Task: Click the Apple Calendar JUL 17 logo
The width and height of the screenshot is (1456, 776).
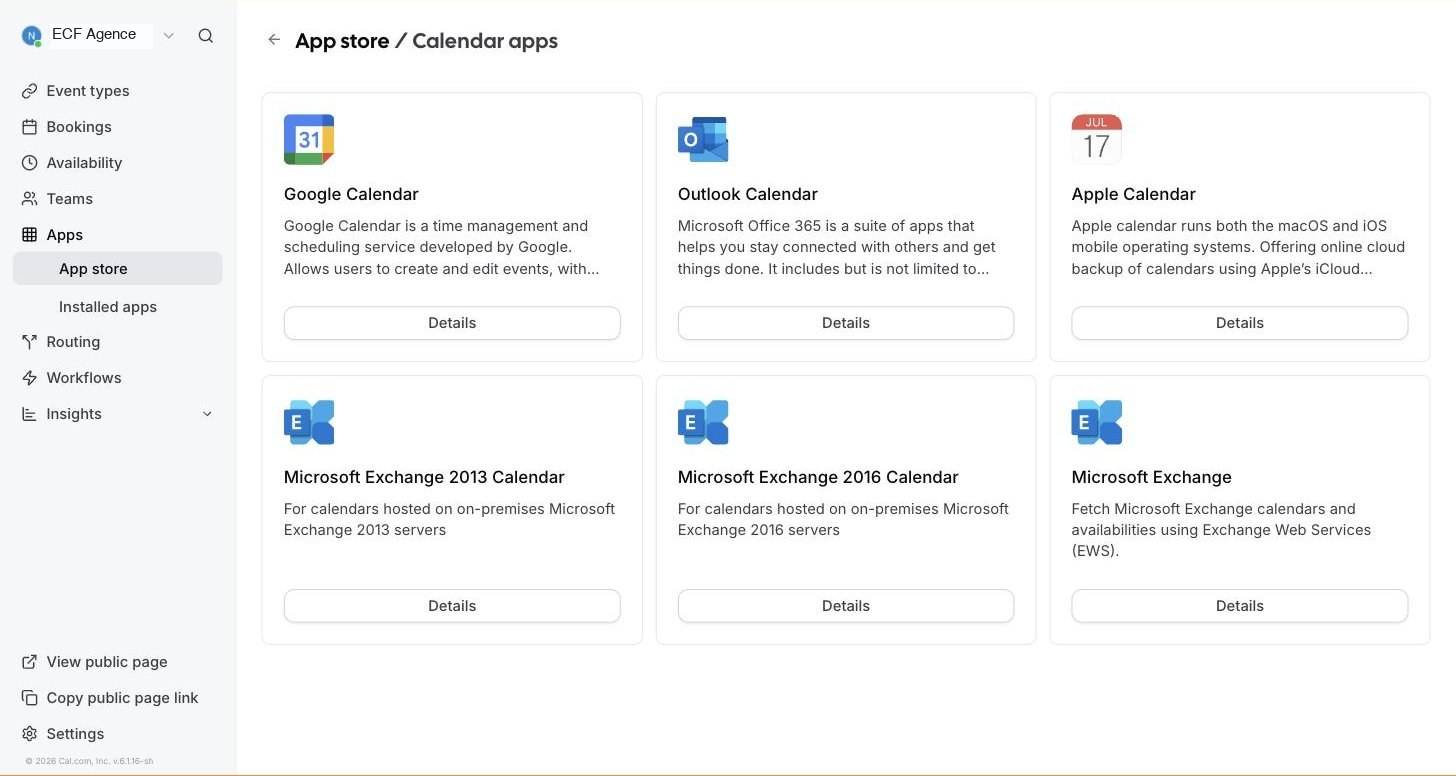Action: [x=1096, y=139]
